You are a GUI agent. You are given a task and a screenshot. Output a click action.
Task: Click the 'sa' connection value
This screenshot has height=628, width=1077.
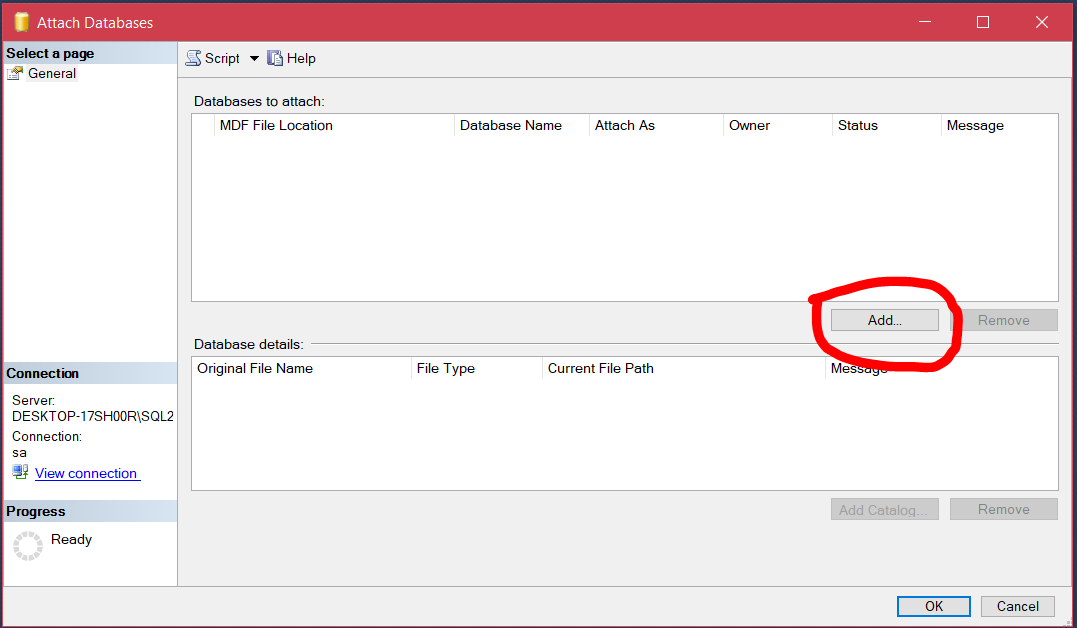[19, 453]
